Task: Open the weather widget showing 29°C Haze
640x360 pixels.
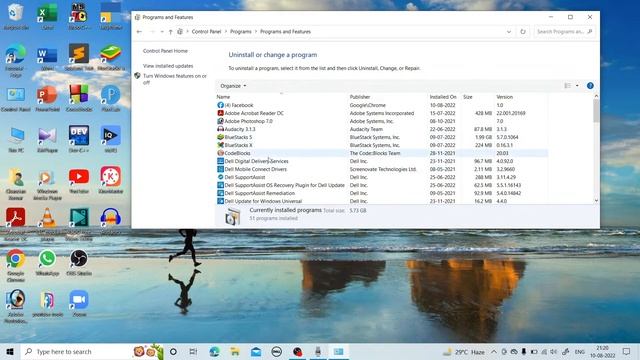Action: click(464, 351)
